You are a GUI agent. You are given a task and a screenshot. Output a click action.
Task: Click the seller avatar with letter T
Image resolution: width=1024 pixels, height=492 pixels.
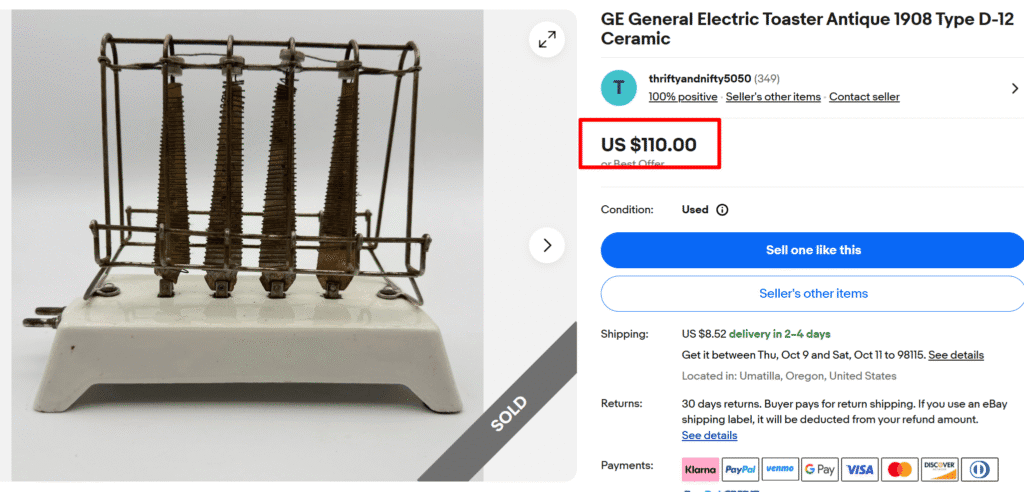(x=619, y=88)
